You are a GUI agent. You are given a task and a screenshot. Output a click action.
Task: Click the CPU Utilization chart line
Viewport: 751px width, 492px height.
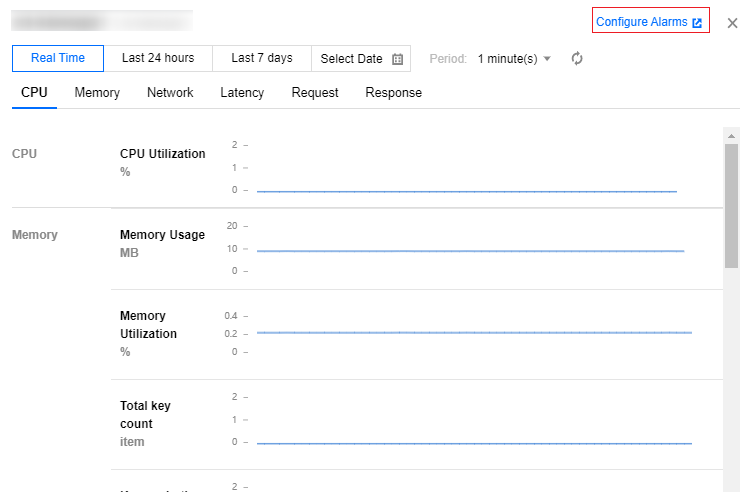pyautogui.click(x=466, y=191)
